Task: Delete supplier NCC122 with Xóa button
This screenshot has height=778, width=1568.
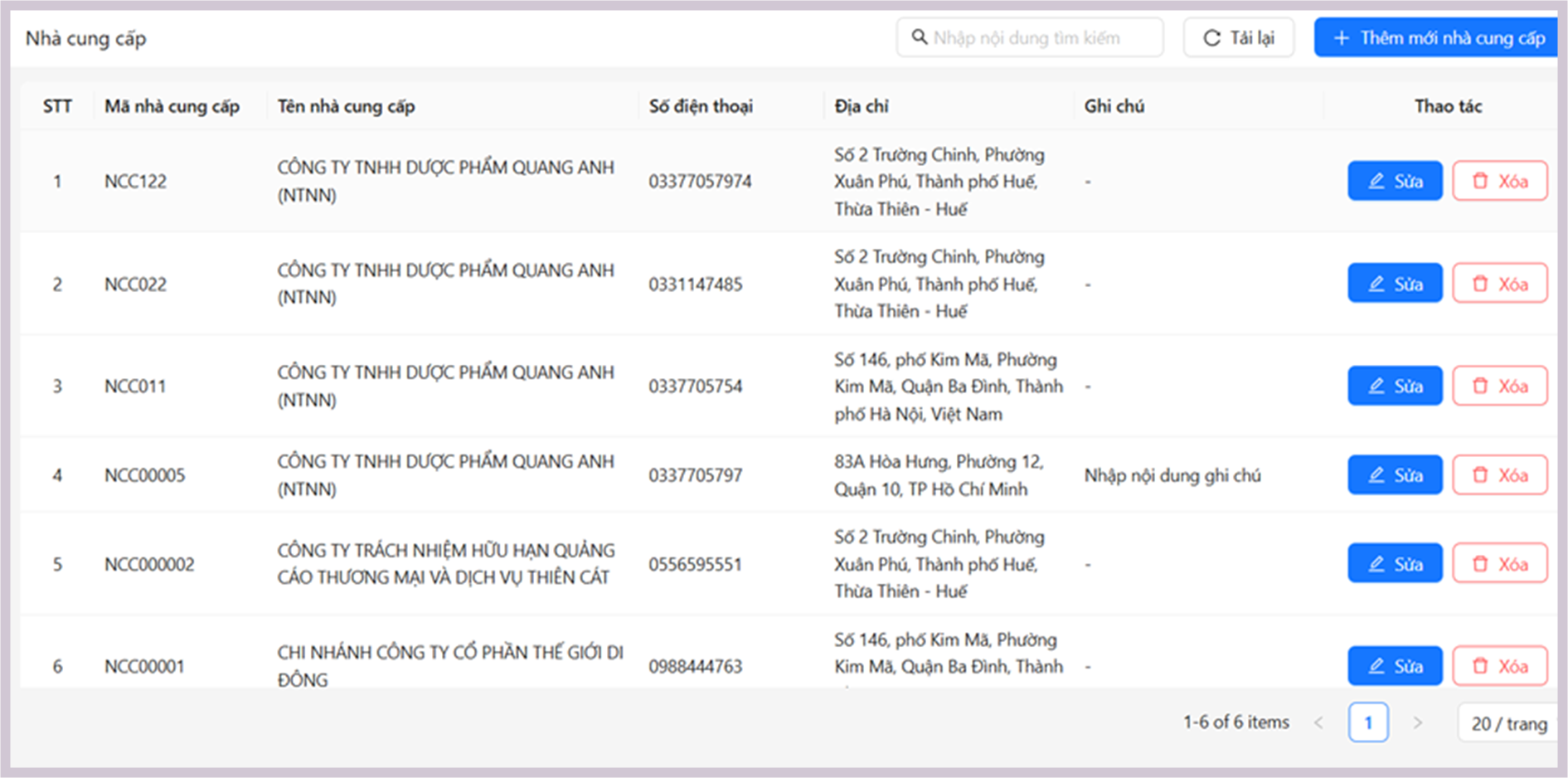Action: click(x=1500, y=181)
